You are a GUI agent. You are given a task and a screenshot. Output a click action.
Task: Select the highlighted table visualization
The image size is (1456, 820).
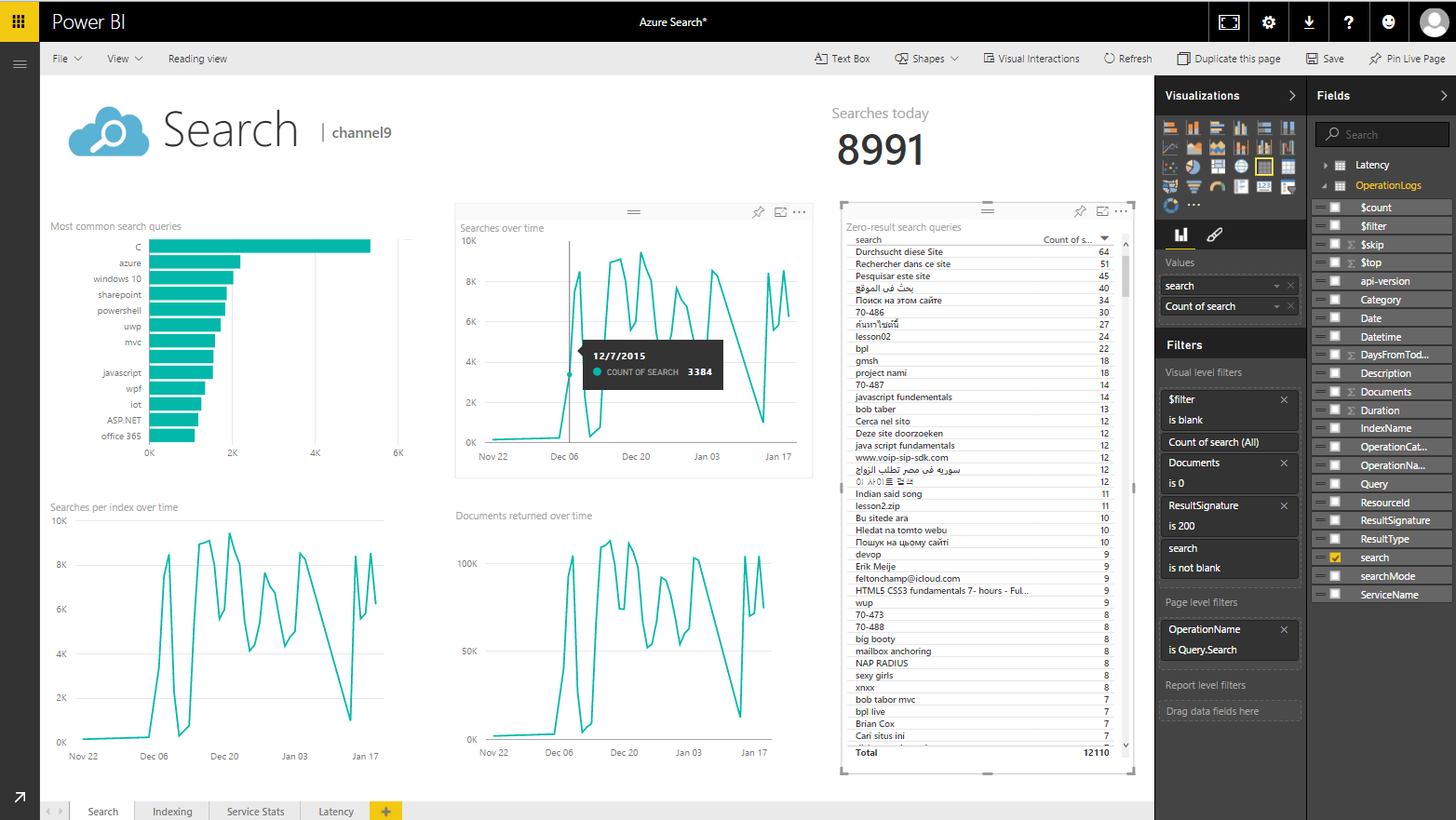[x=1264, y=167]
